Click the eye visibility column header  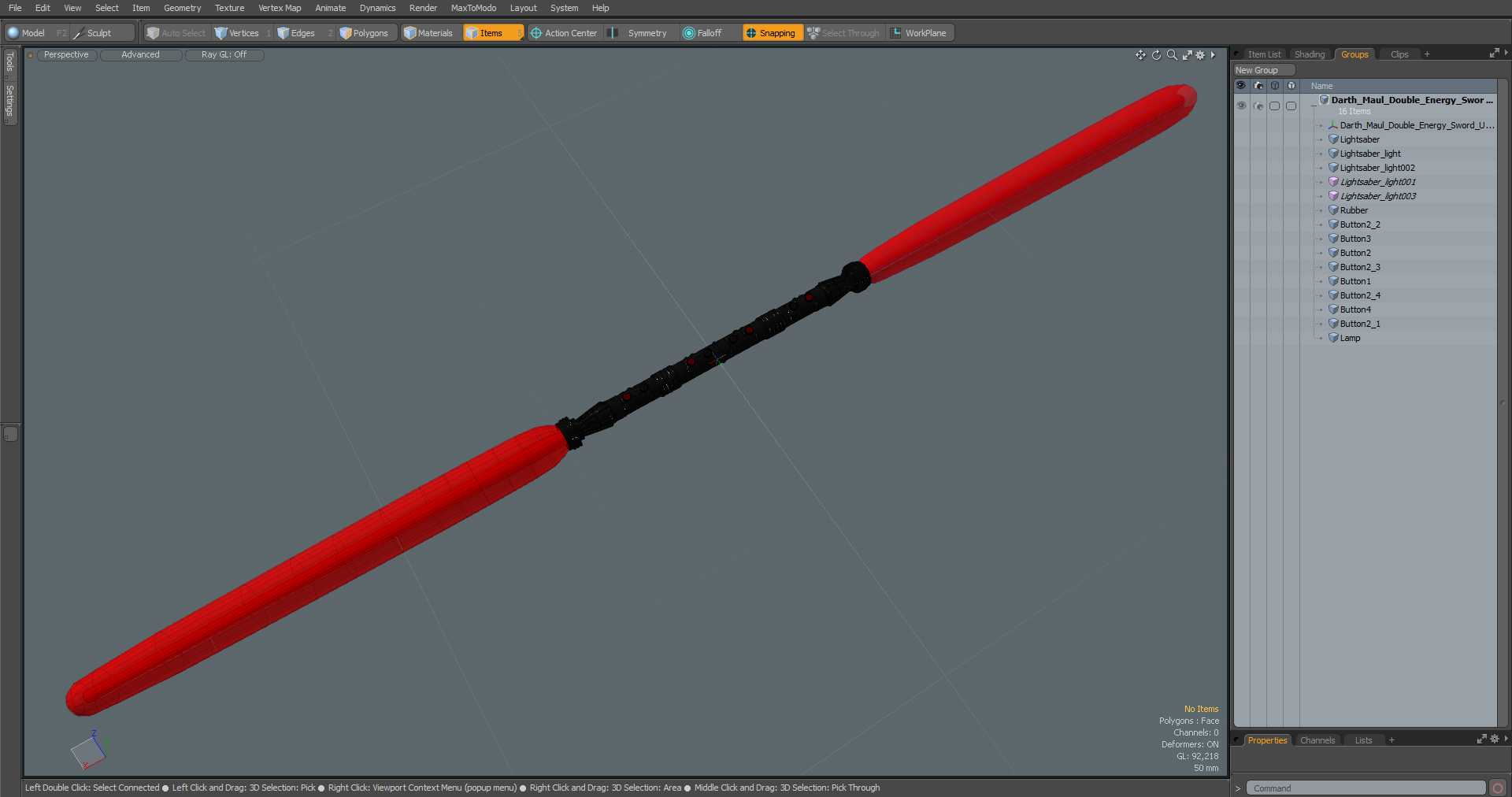click(x=1241, y=85)
